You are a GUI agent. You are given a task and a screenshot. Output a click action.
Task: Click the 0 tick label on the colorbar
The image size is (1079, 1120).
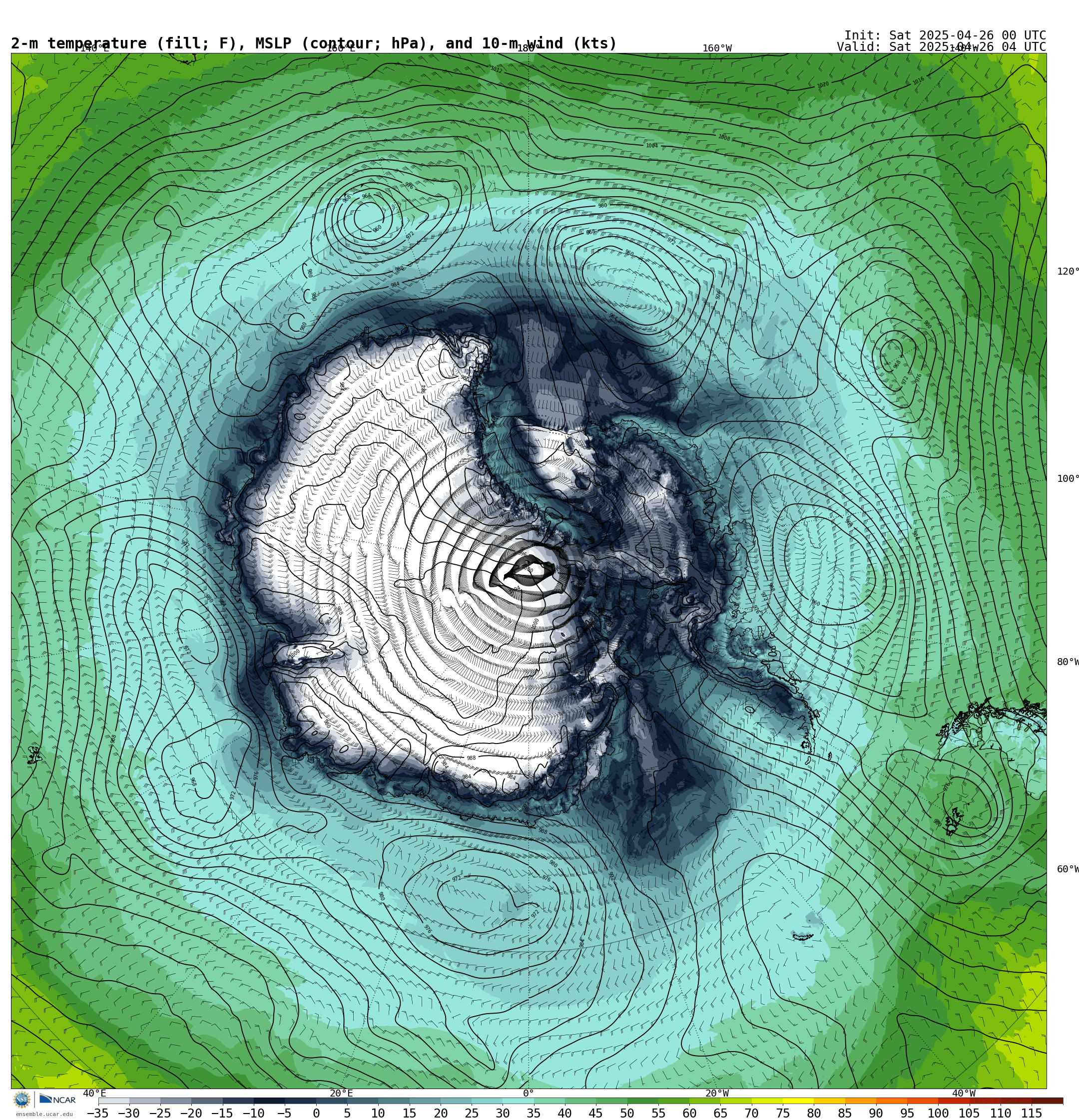pyautogui.click(x=316, y=1113)
